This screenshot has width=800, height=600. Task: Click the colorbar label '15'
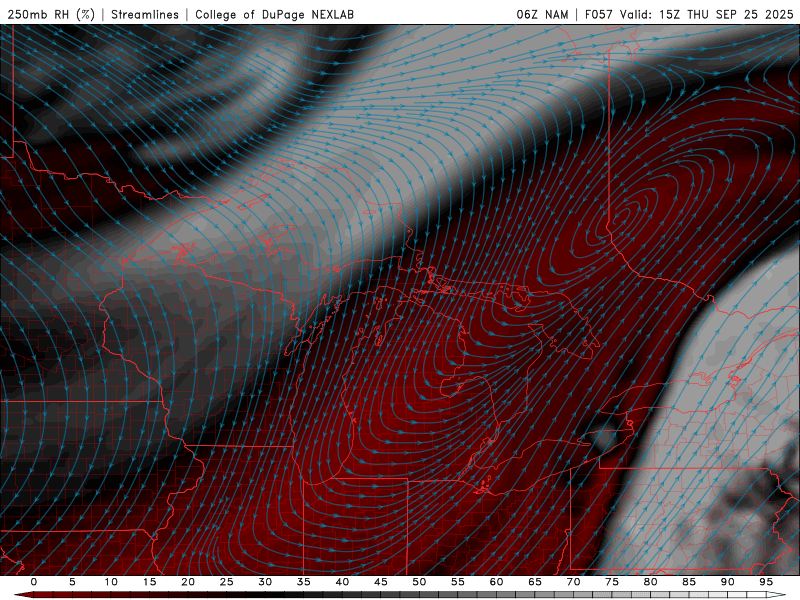tap(149, 582)
